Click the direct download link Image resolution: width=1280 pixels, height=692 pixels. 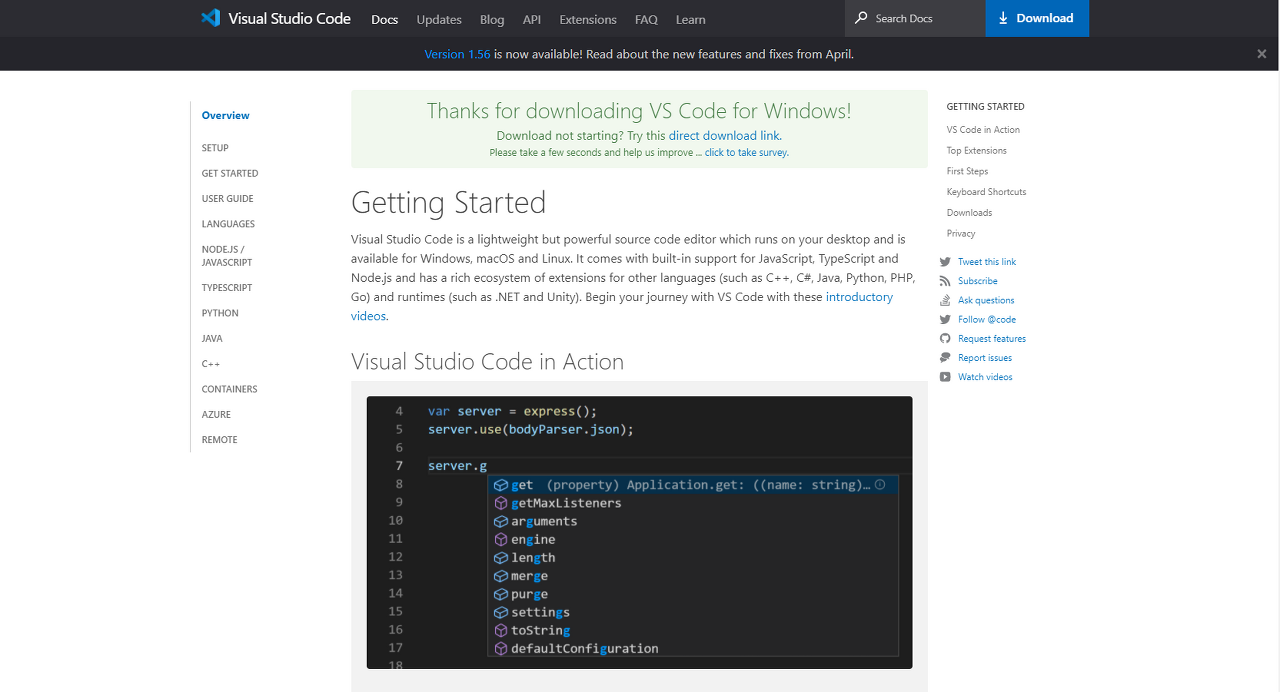(724, 135)
